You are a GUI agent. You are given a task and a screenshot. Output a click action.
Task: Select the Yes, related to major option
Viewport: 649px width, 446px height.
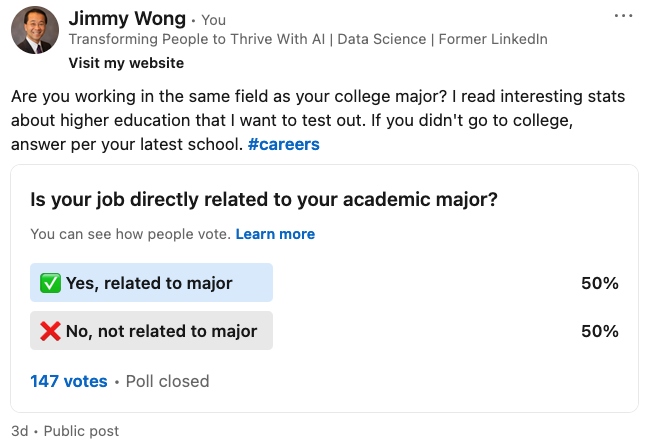(151, 283)
